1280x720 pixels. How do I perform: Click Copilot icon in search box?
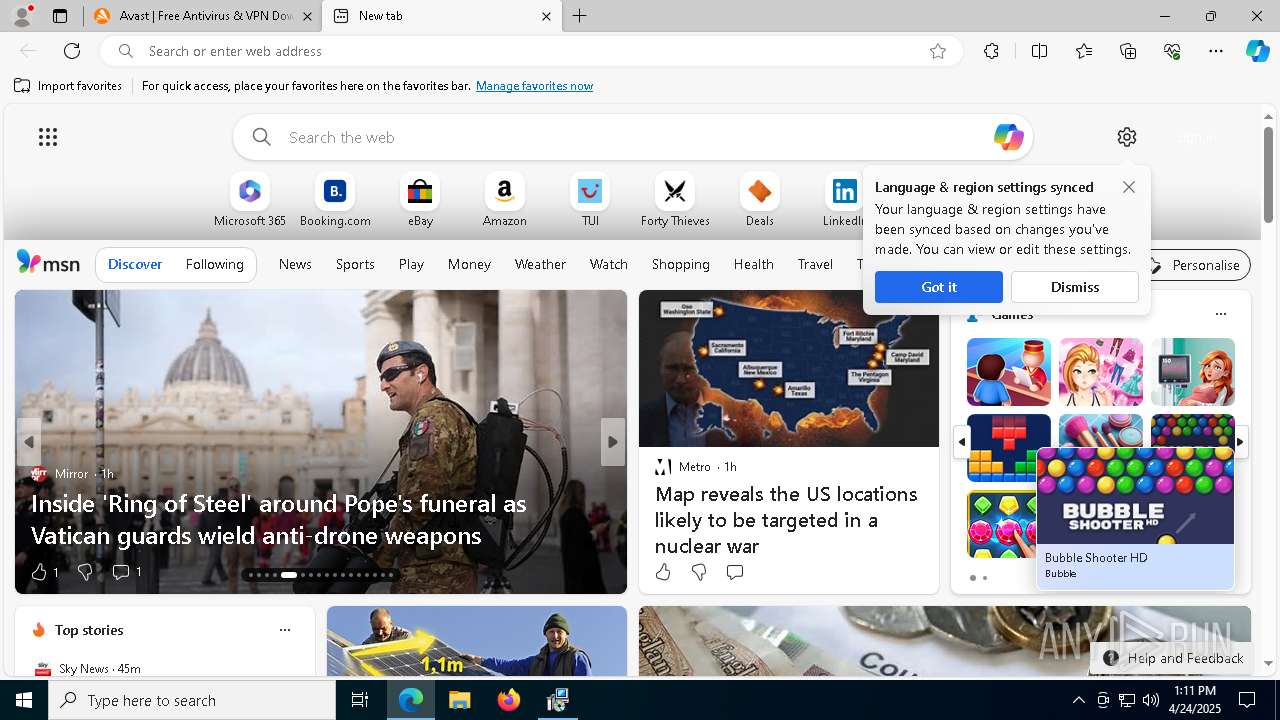pyautogui.click(x=1008, y=137)
